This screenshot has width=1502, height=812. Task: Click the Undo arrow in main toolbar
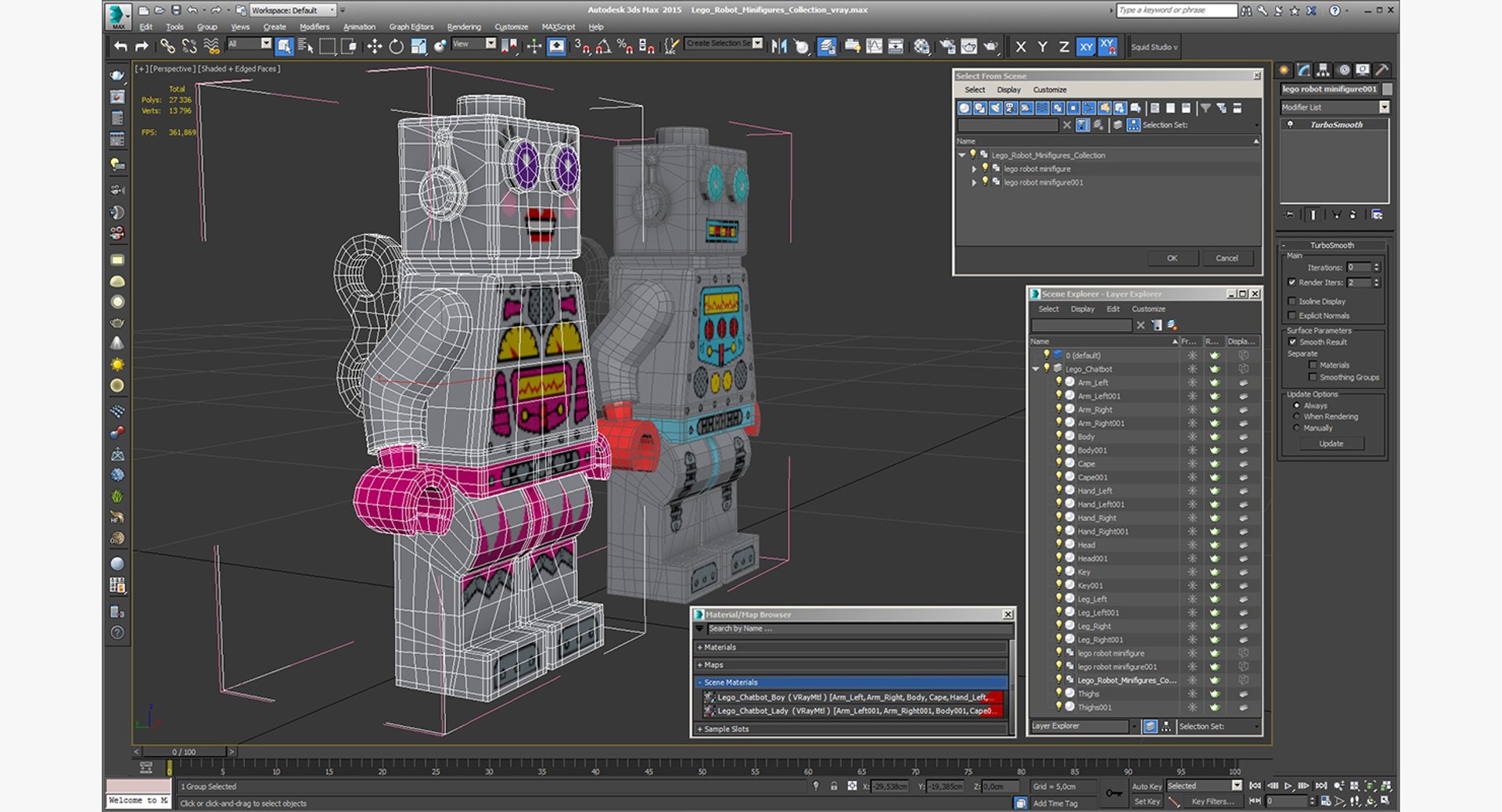click(x=120, y=47)
